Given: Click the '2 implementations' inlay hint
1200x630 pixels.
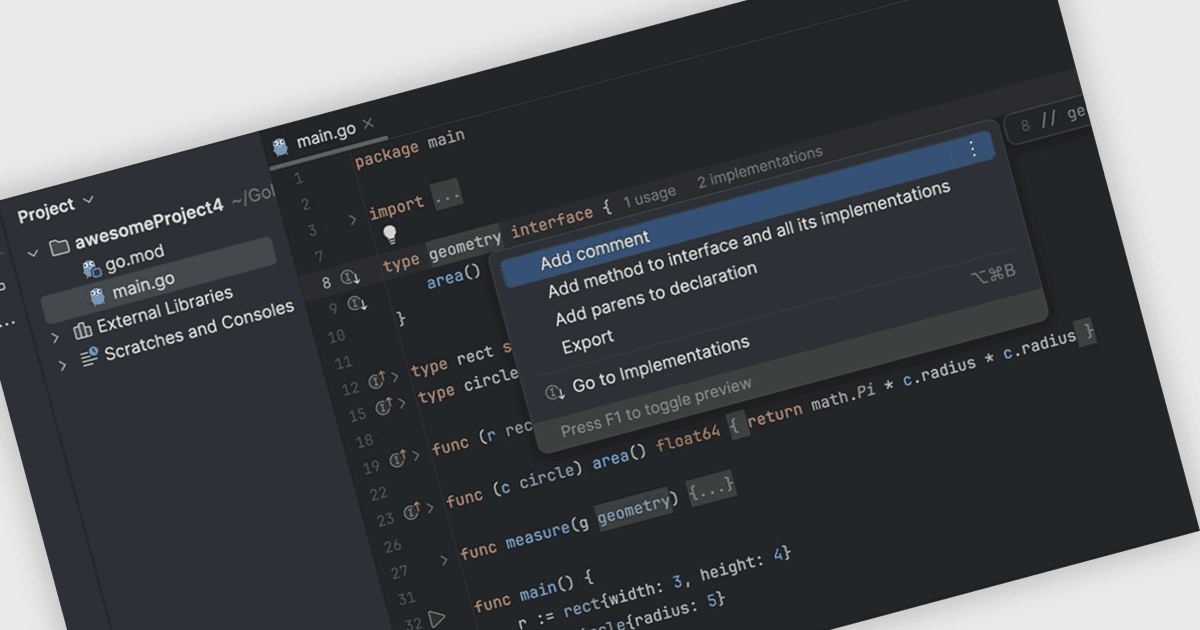Looking at the screenshot, I should coord(760,168).
